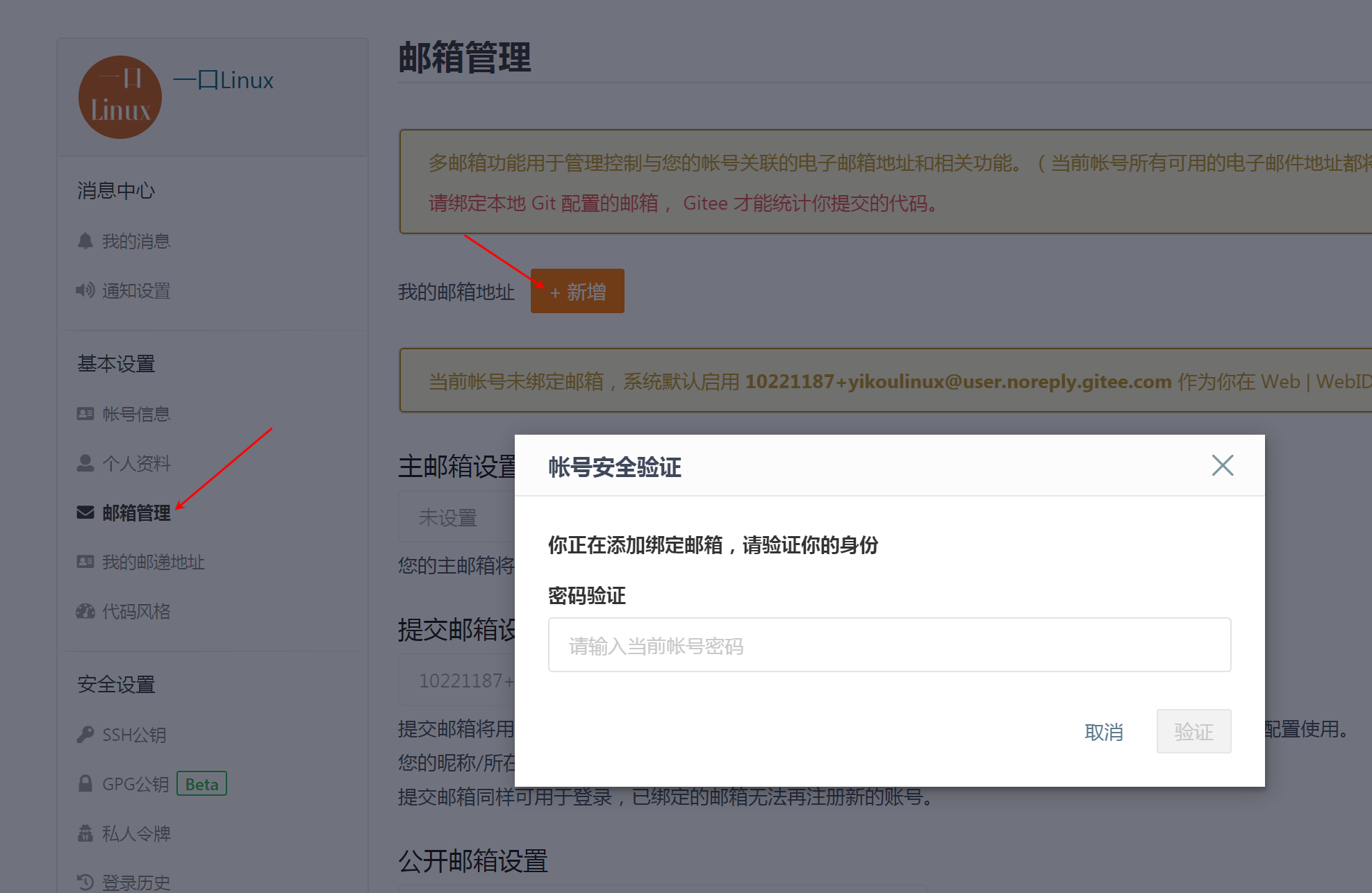Select the 一口Linux profile avatar
Image resolution: width=1372 pixels, height=893 pixels.
tap(119, 97)
